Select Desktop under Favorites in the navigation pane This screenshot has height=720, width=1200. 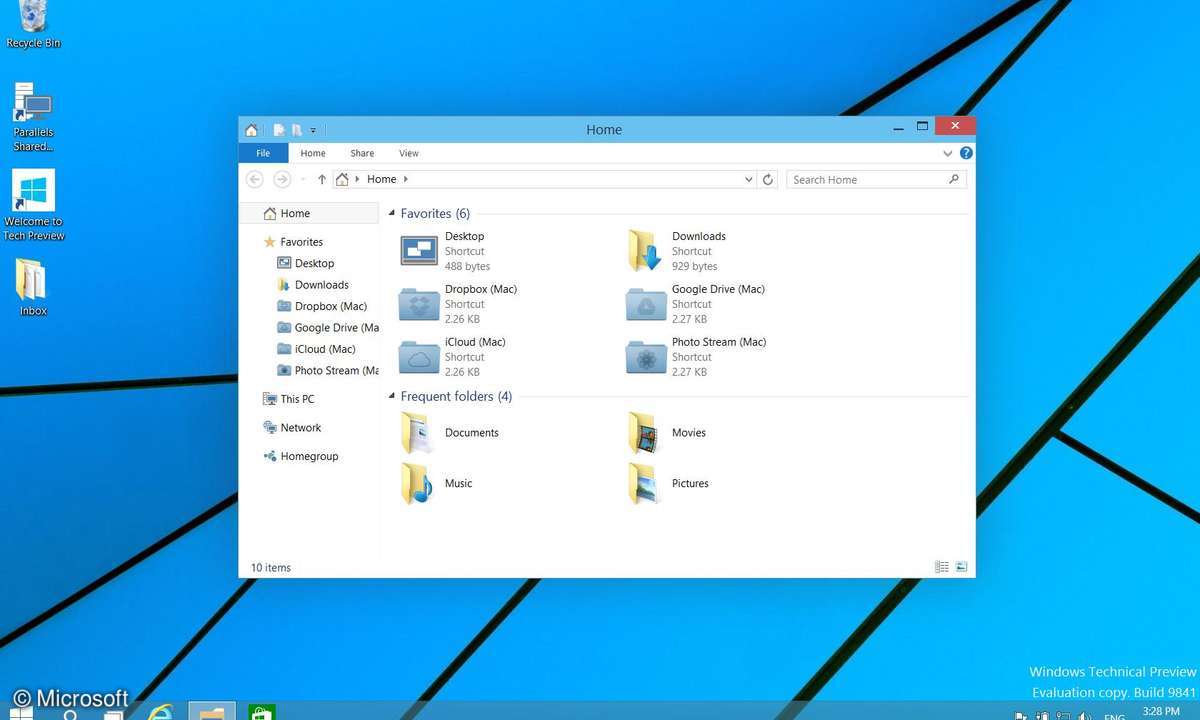(x=306, y=263)
